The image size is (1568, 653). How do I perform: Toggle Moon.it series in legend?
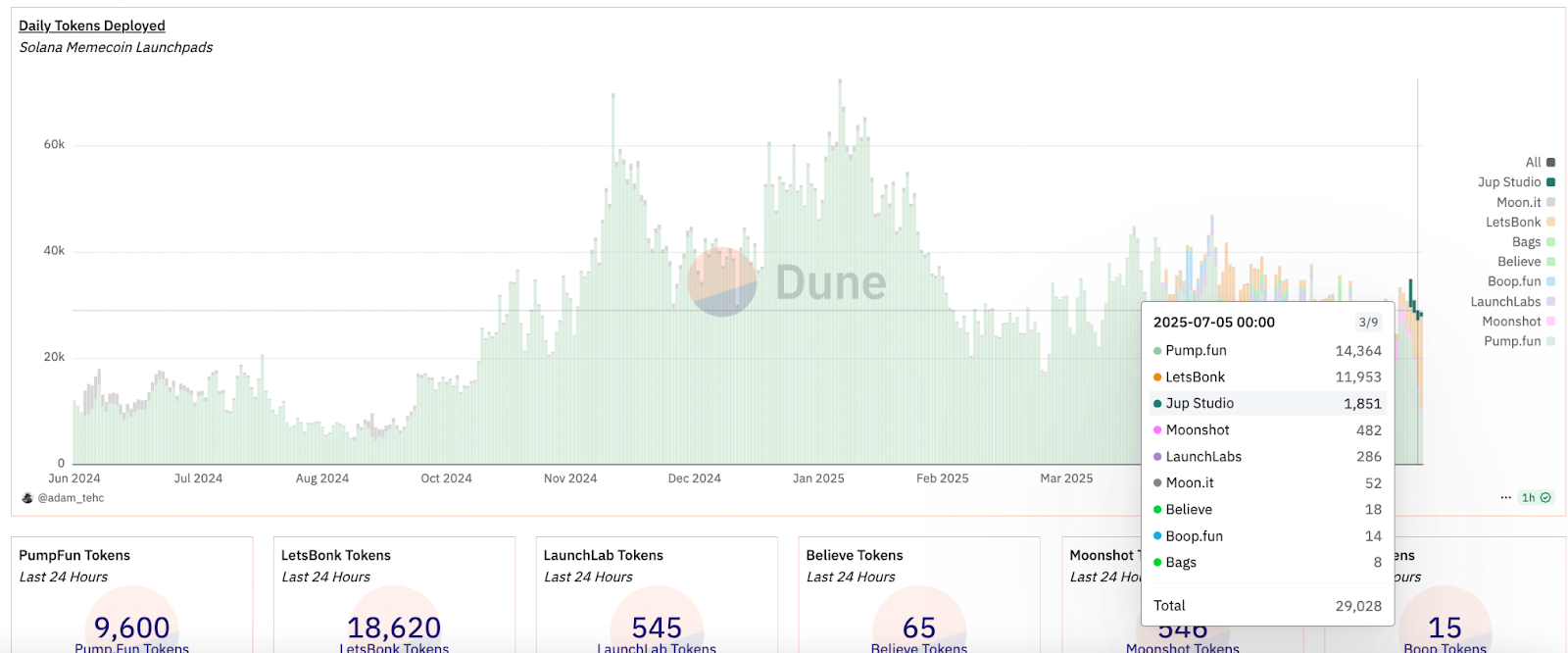click(x=1526, y=202)
